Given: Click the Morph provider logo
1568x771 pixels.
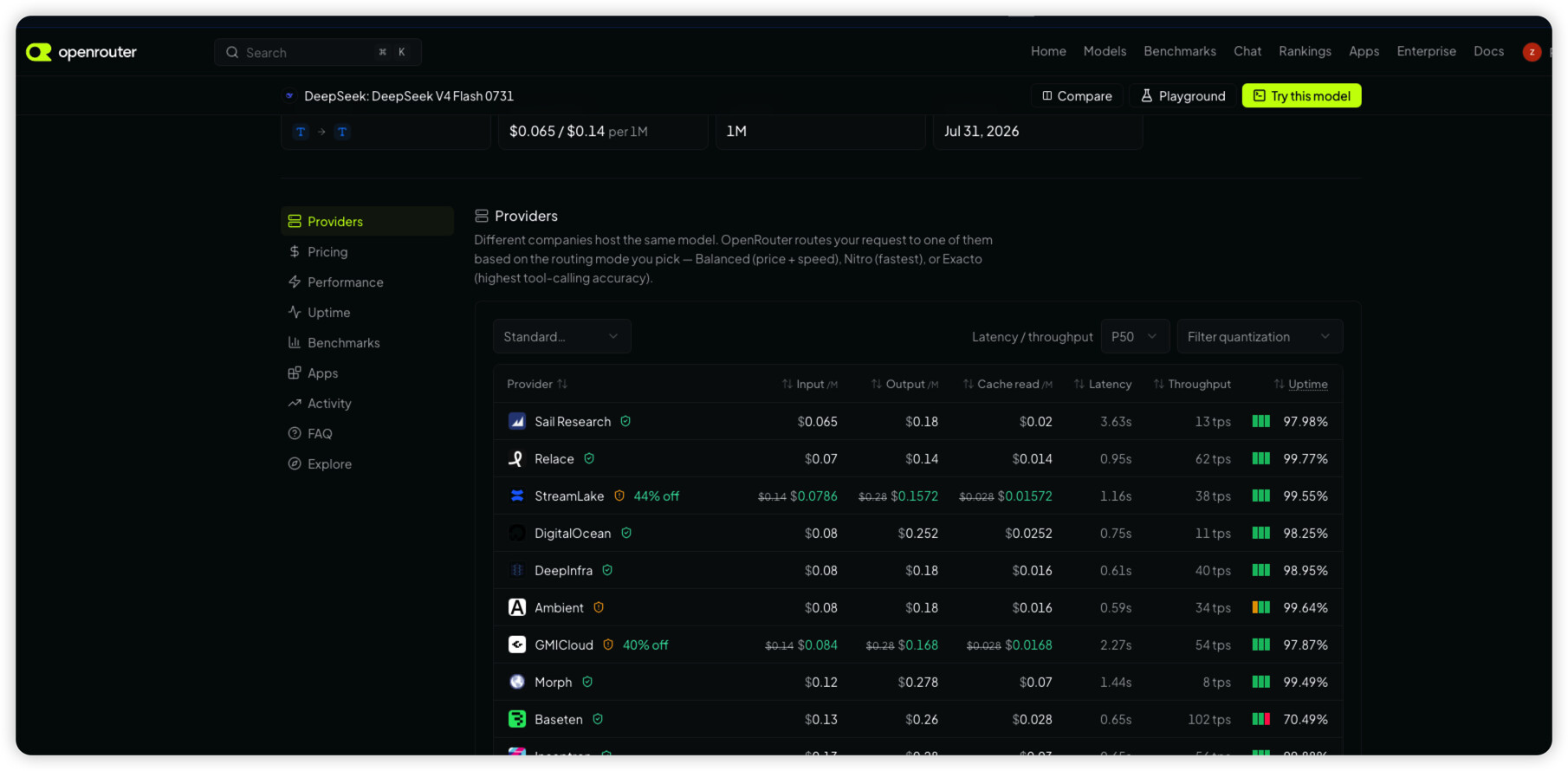Looking at the screenshot, I should click(x=517, y=682).
